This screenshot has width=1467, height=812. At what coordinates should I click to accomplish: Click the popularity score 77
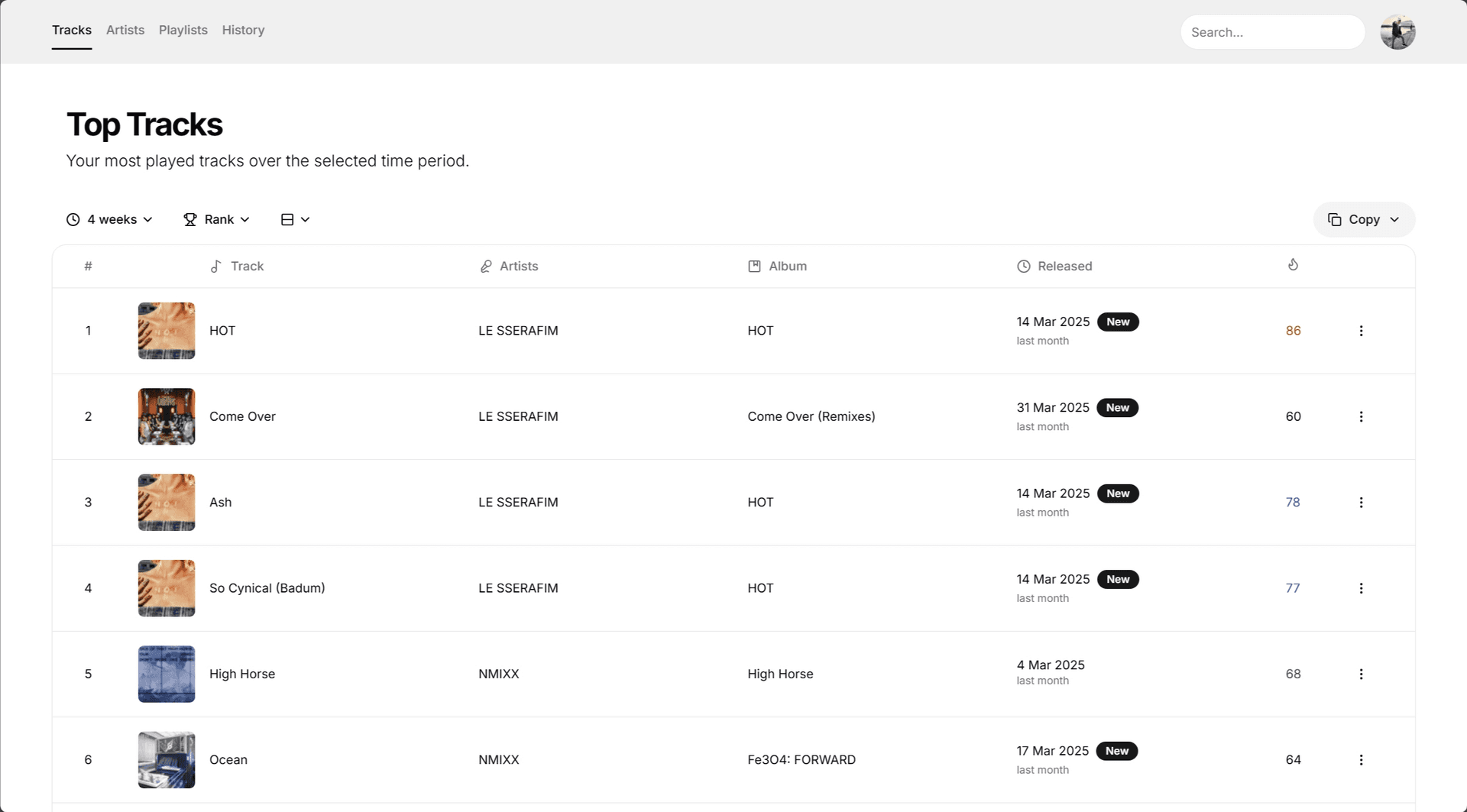coord(1293,588)
